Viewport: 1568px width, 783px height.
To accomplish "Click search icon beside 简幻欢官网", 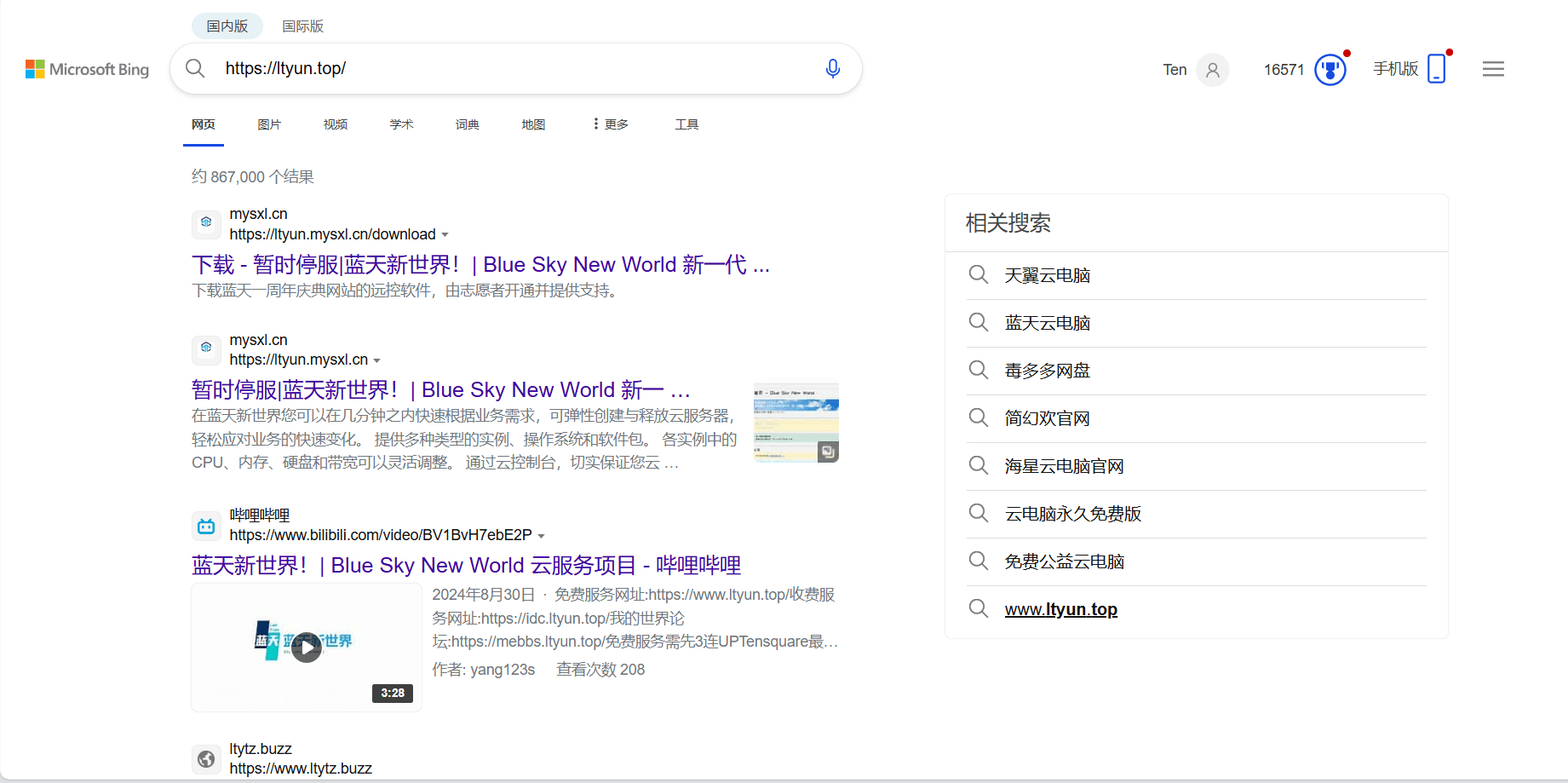I will click(x=979, y=417).
